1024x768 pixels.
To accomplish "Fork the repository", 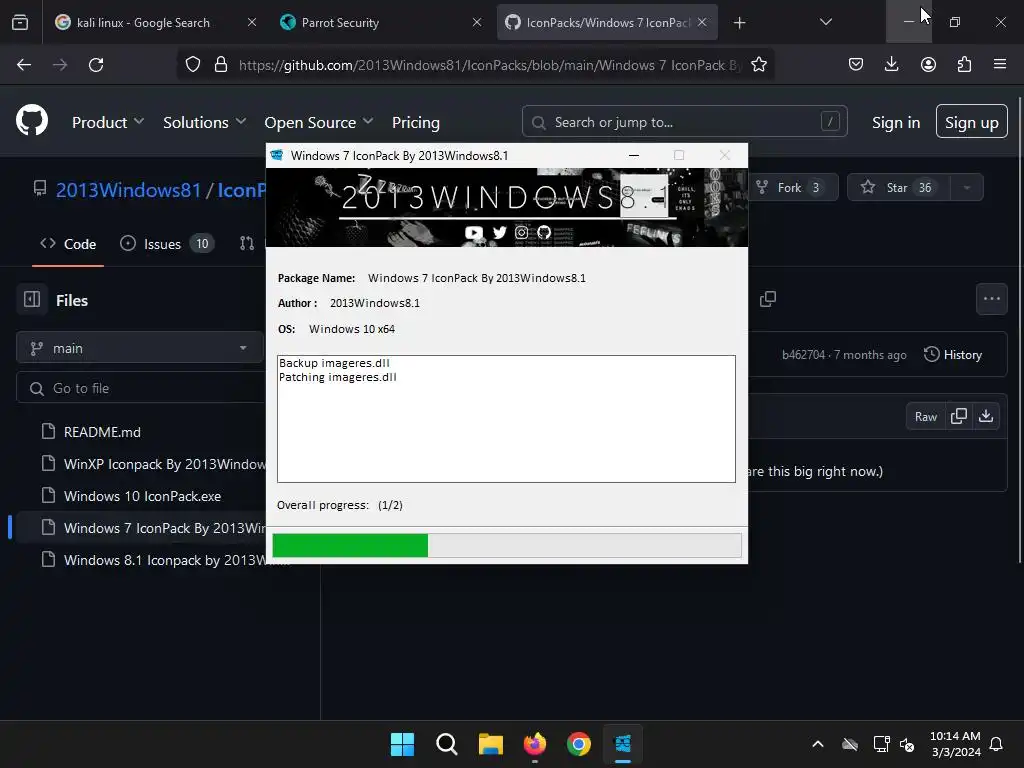I will click(793, 187).
